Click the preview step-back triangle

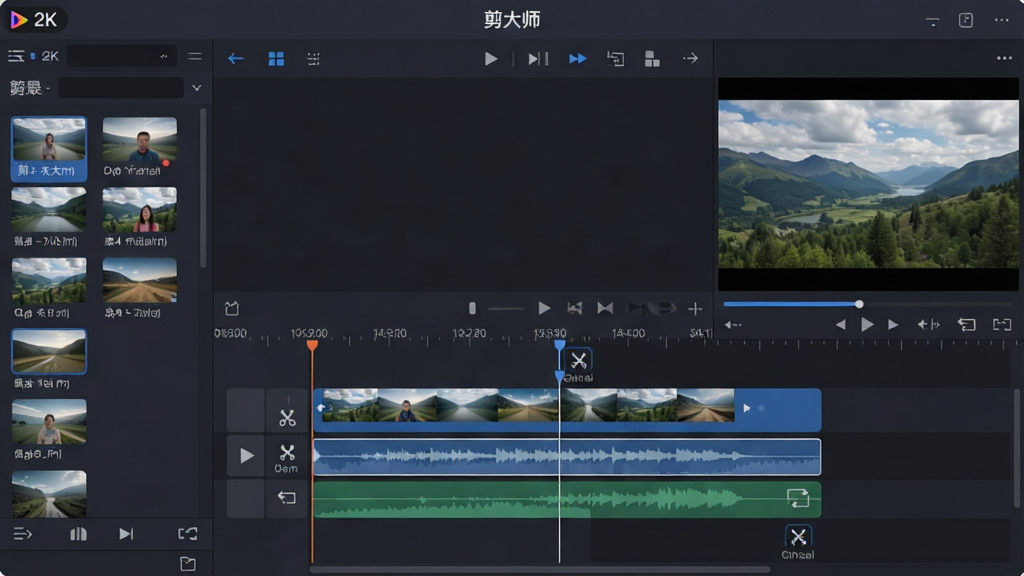point(841,325)
